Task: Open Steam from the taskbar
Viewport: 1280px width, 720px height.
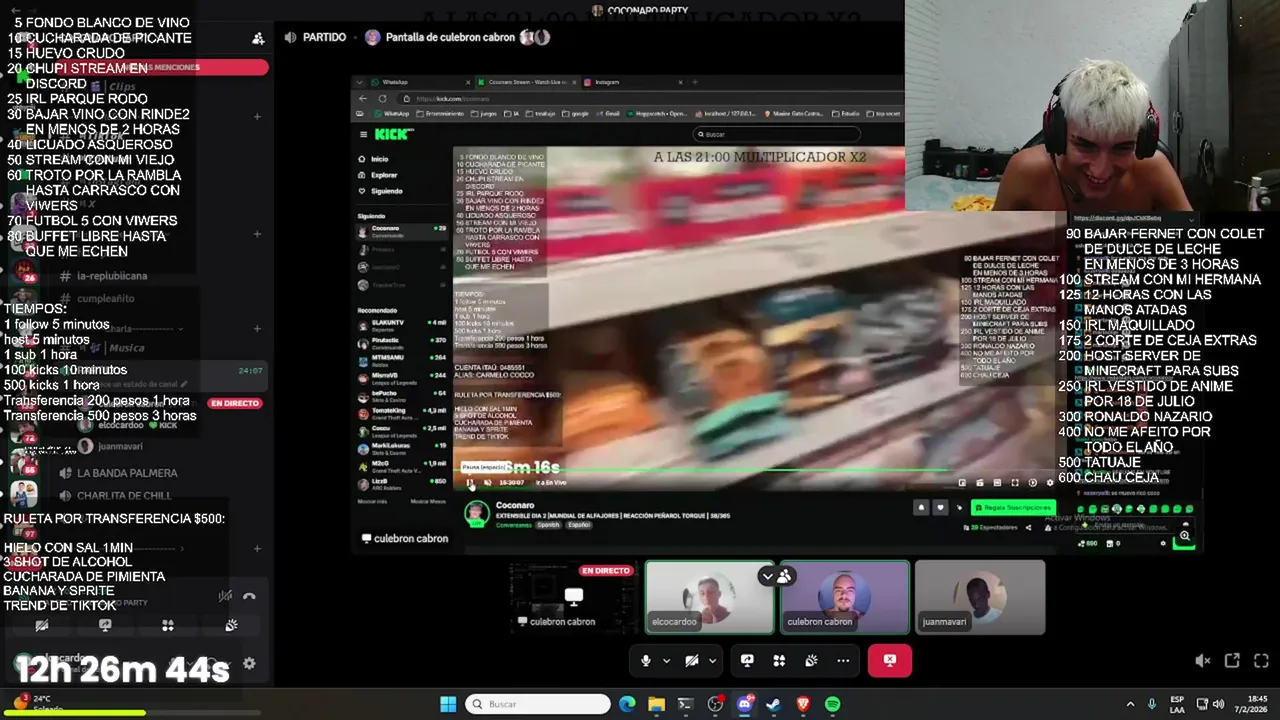Action: (x=773, y=704)
